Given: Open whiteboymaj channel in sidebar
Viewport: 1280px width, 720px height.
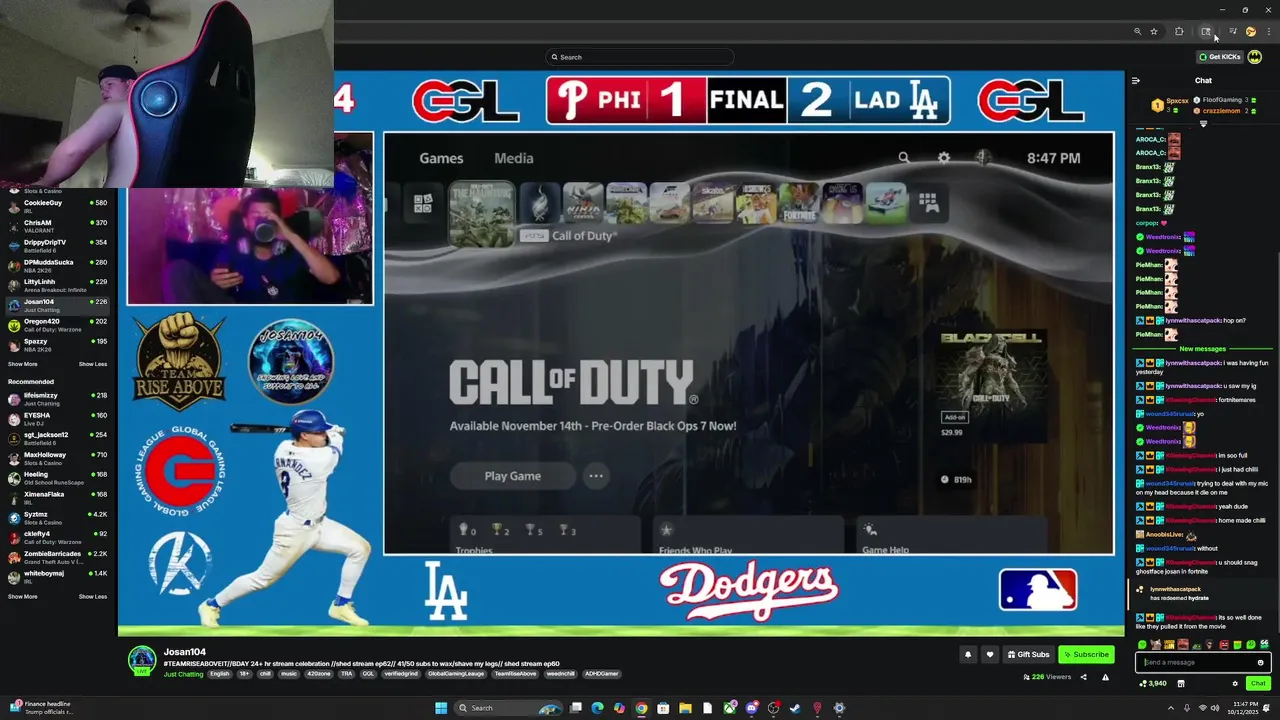Looking at the screenshot, I should 58,577.
